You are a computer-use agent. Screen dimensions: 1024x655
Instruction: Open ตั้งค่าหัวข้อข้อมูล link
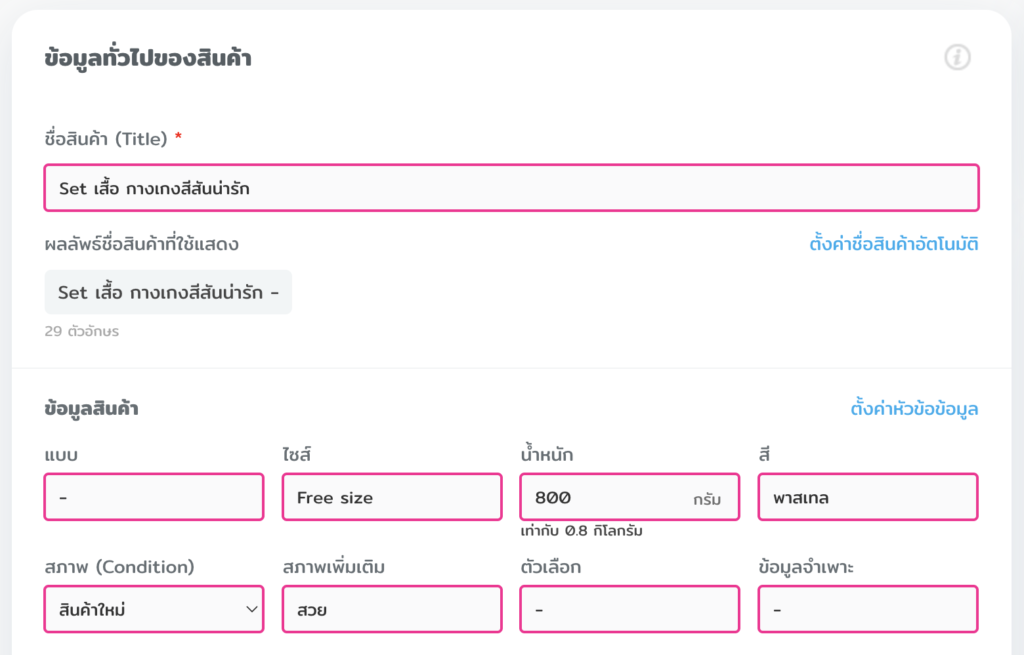click(x=914, y=409)
